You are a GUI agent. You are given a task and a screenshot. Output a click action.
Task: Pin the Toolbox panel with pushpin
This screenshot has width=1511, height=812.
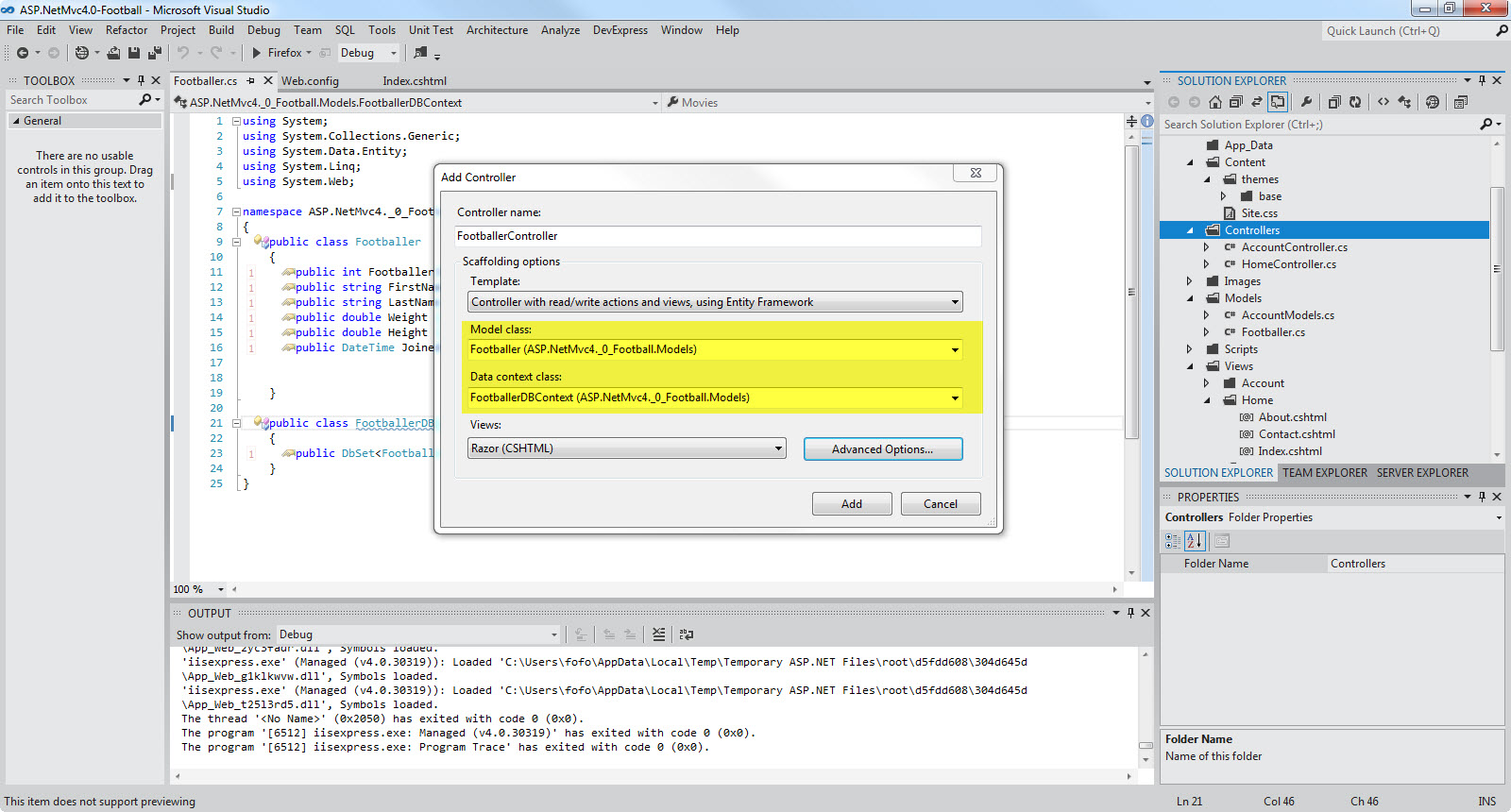tap(142, 80)
